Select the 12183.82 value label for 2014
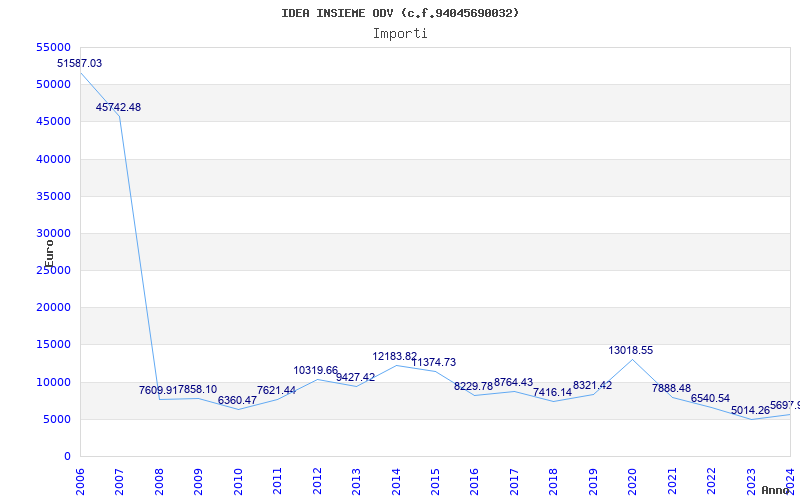Image resolution: width=800 pixels, height=500 pixels. (x=395, y=357)
